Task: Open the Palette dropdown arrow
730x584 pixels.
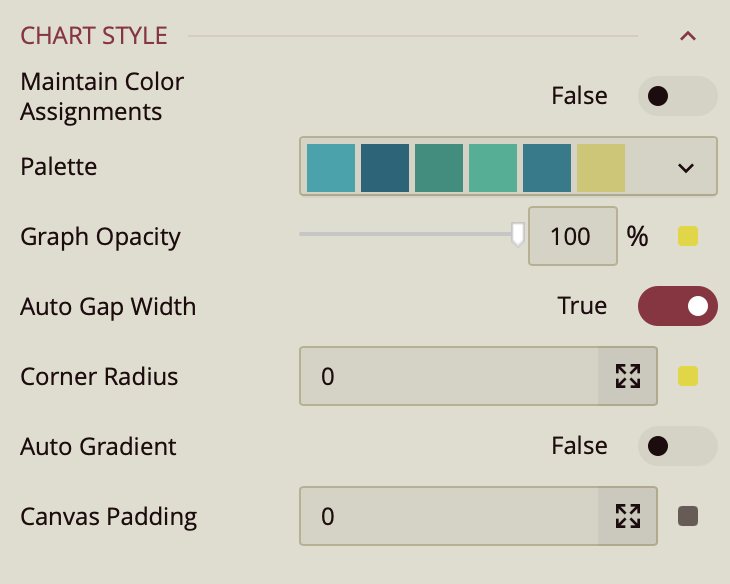Action: pyautogui.click(x=686, y=167)
